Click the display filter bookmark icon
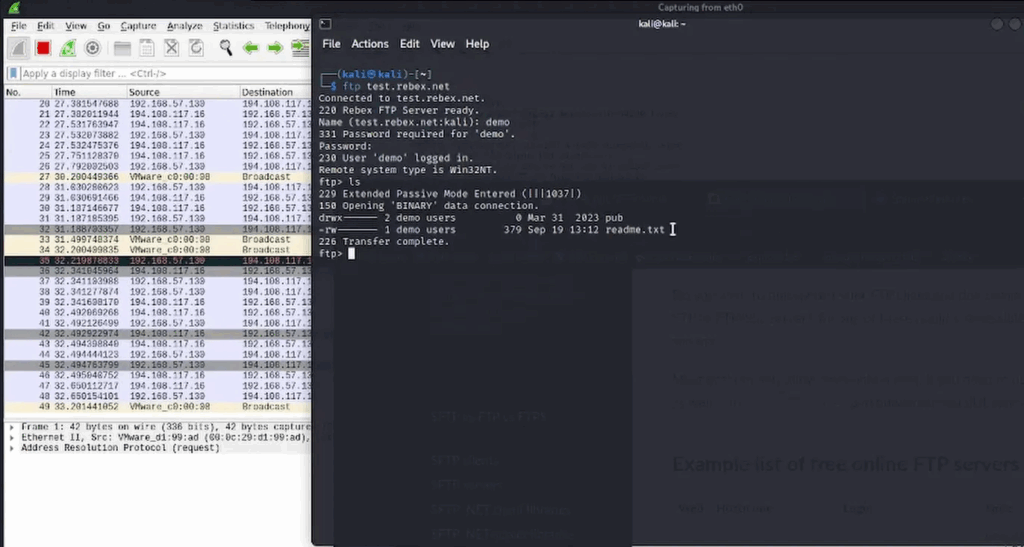Image resolution: width=1024 pixels, height=547 pixels. (13, 73)
